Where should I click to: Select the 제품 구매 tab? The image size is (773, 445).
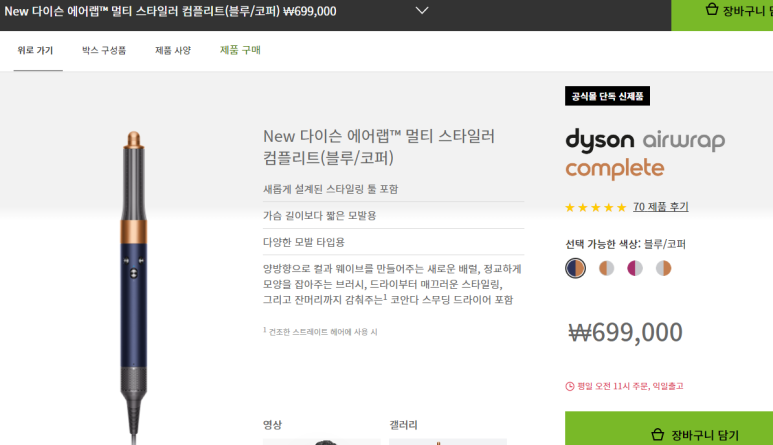240,50
